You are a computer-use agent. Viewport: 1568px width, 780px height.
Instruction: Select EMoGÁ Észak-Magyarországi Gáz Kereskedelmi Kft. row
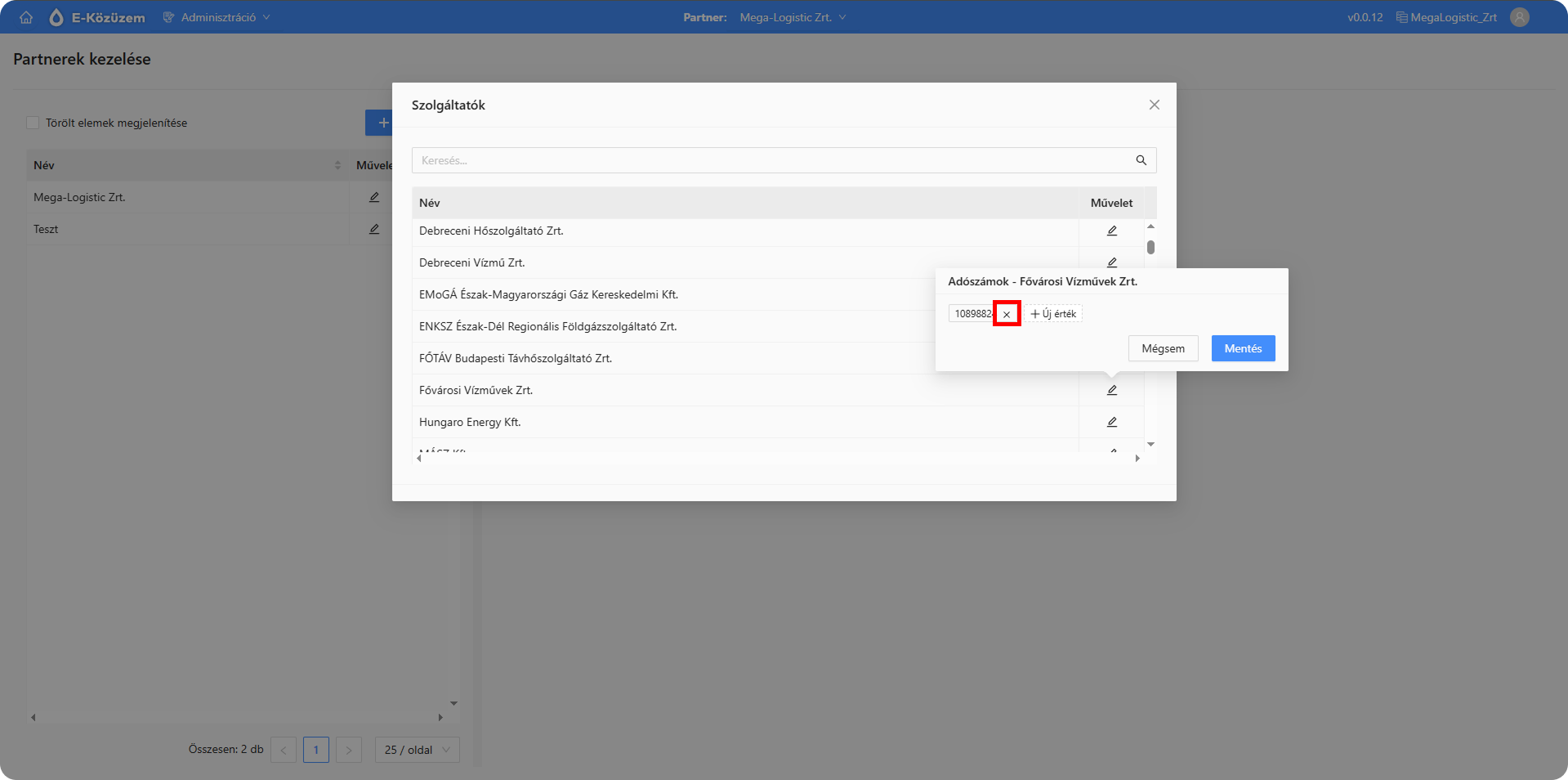click(548, 294)
